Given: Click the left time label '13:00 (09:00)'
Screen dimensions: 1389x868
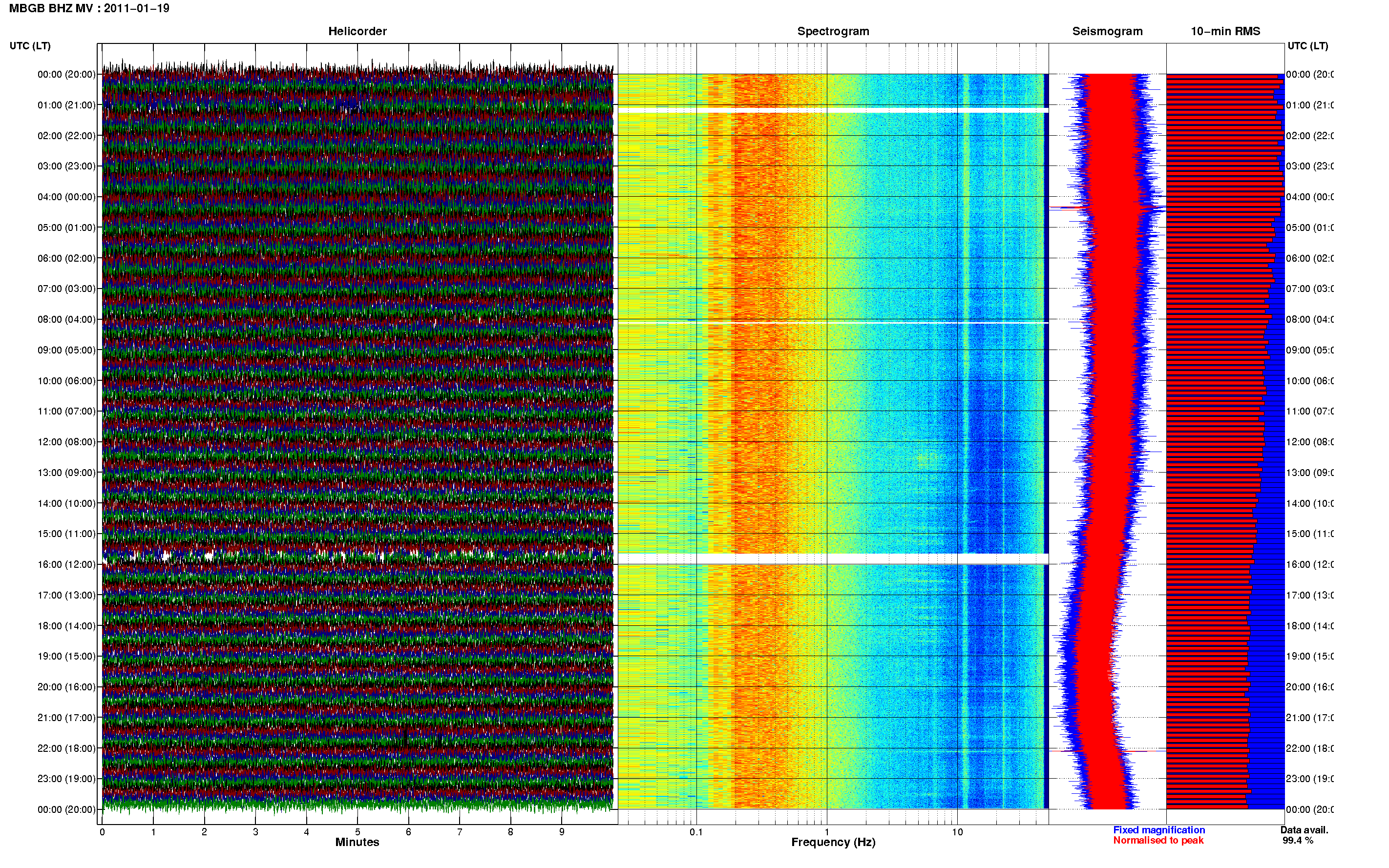Looking at the screenshot, I should tap(66, 473).
